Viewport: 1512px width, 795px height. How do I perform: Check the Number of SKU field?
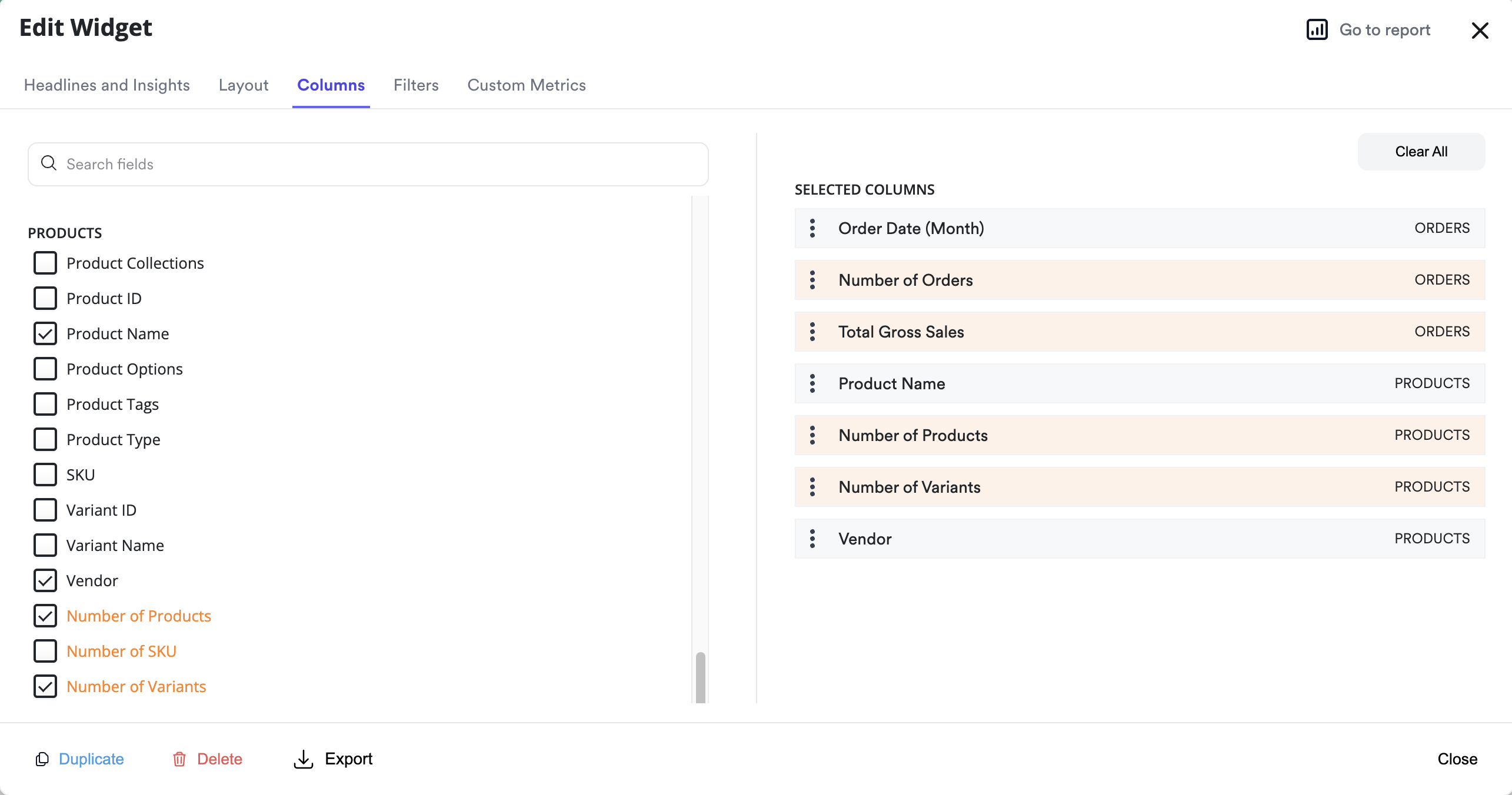[45, 651]
